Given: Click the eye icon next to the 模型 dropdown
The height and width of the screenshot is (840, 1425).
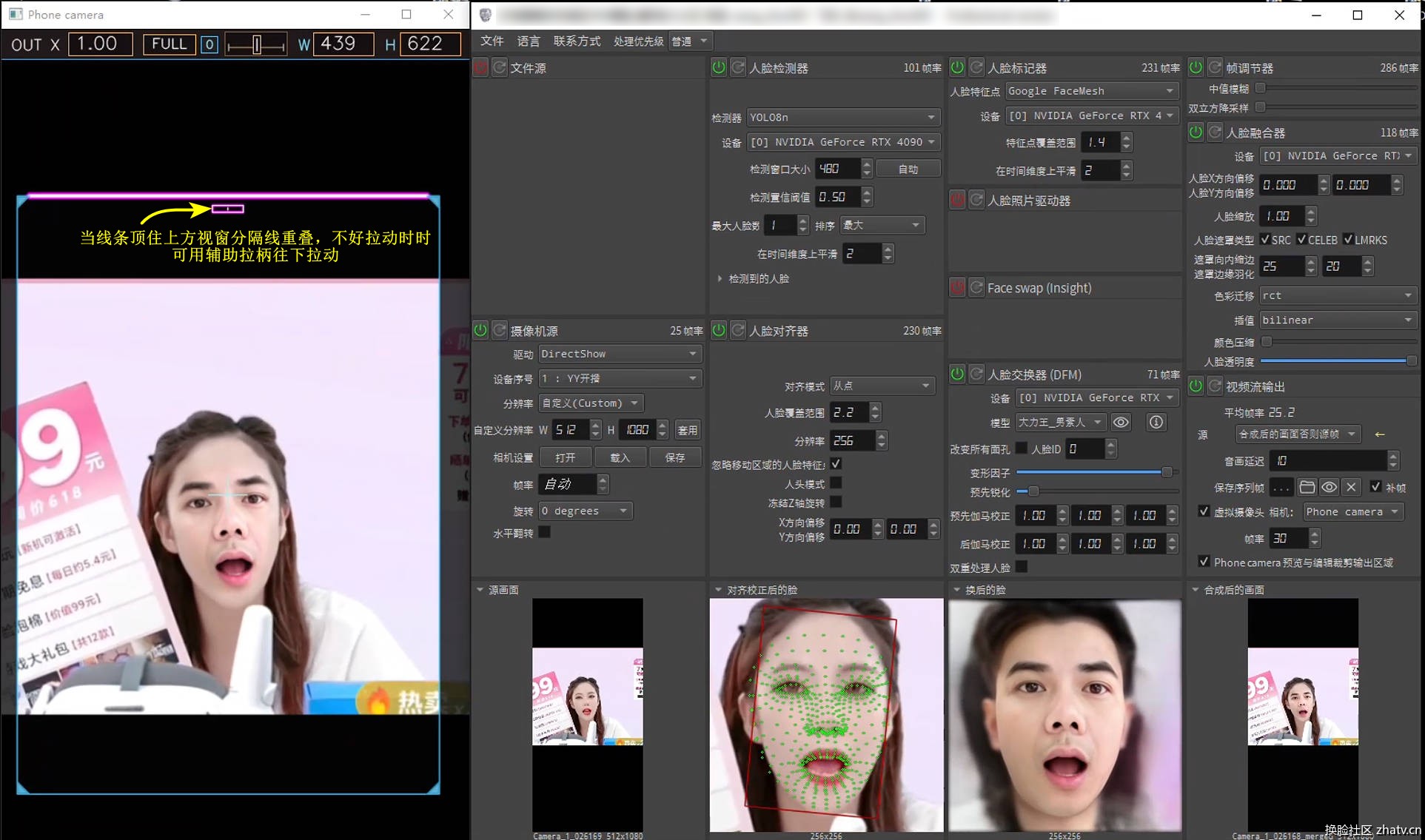Looking at the screenshot, I should 1121,423.
